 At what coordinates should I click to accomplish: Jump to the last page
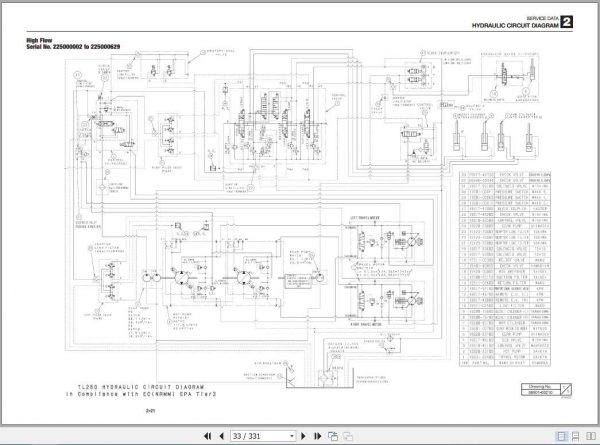pos(317,436)
